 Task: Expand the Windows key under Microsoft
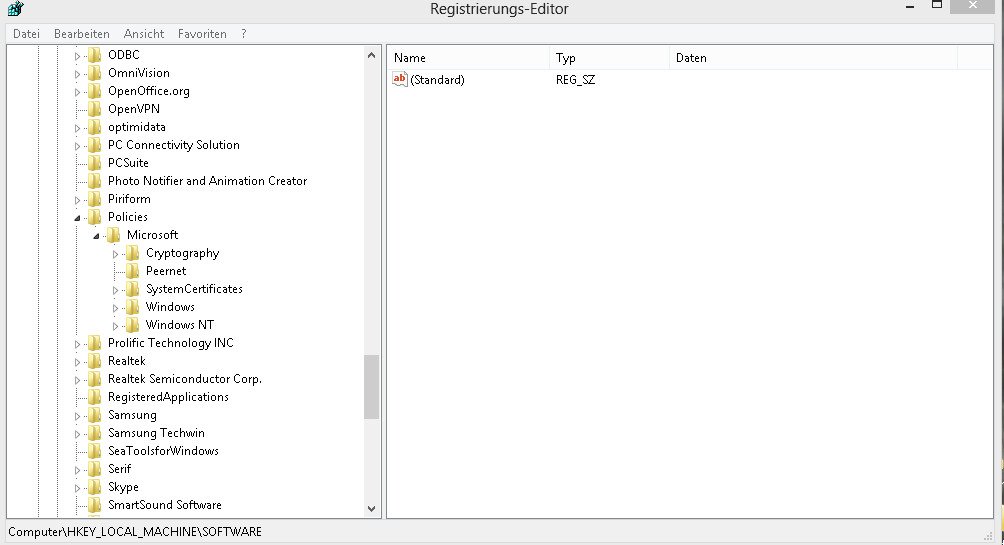click(x=115, y=308)
